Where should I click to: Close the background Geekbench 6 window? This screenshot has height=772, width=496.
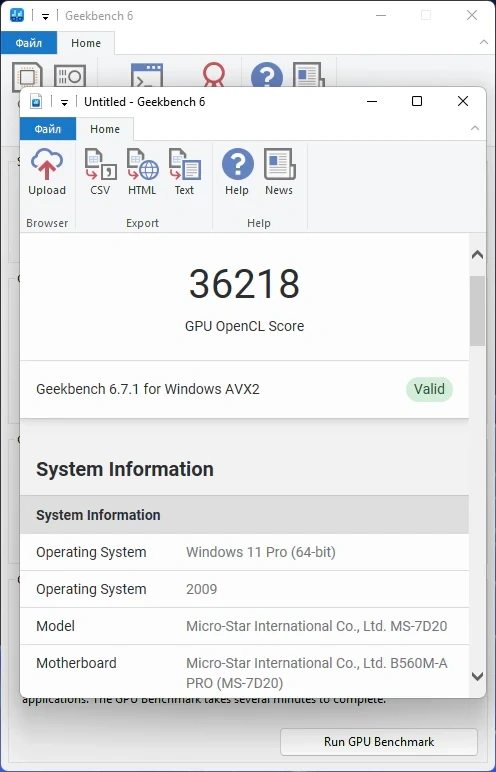pos(471,15)
